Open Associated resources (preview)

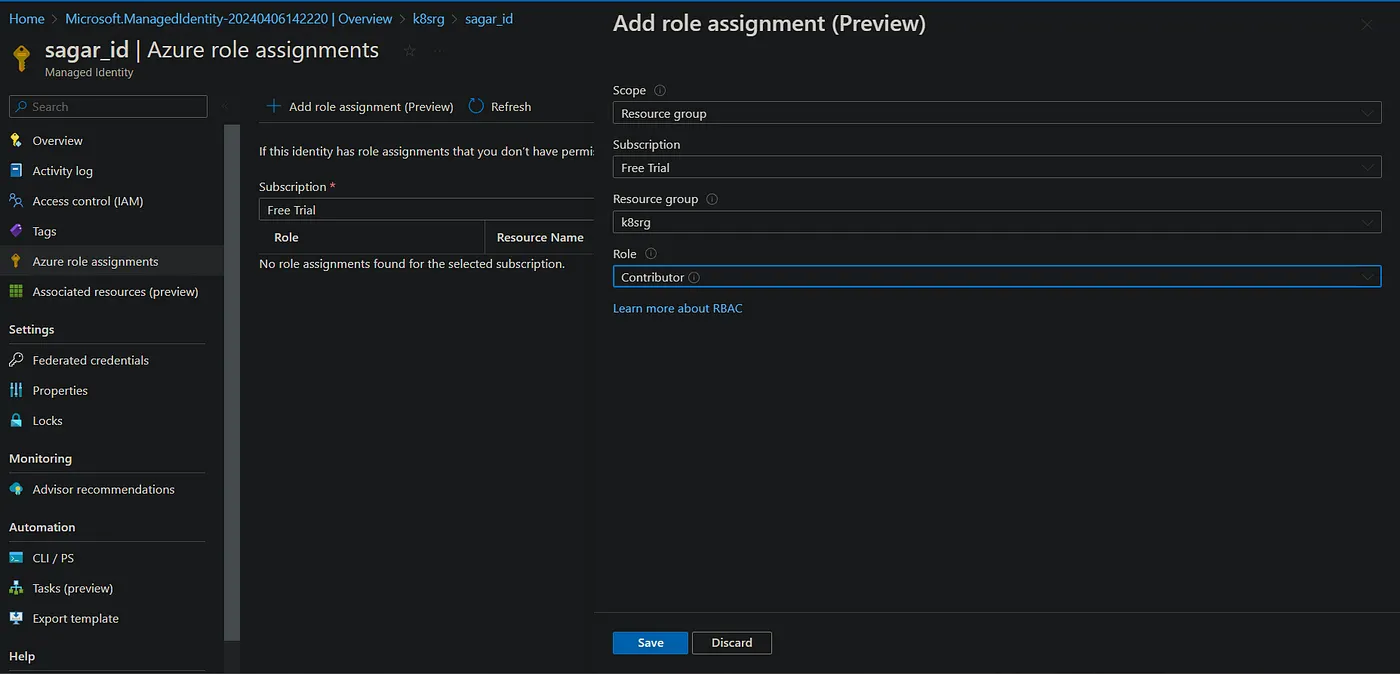tap(115, 291)
